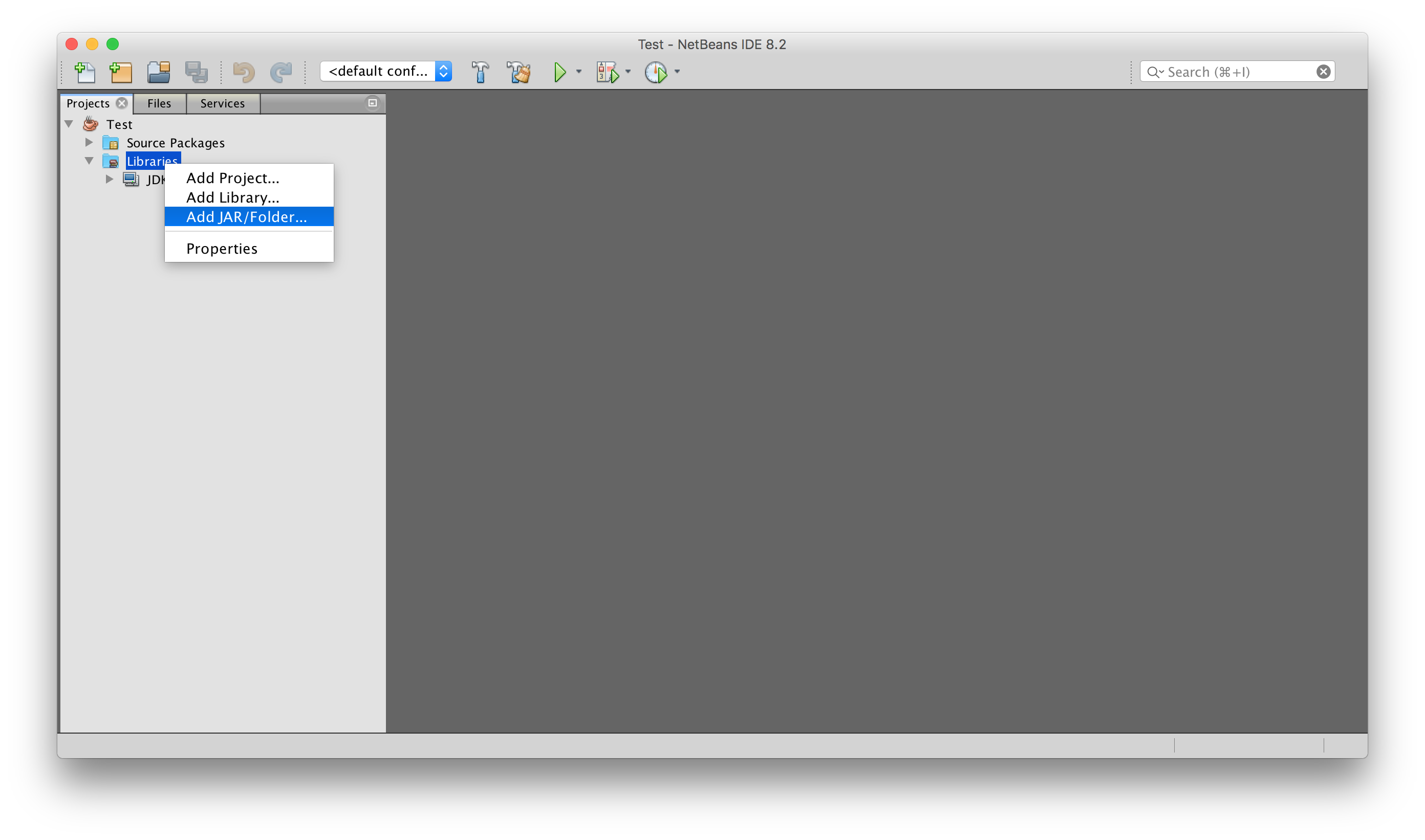
Task: Collapse the Test project node
Action: [x=69, y=124]
